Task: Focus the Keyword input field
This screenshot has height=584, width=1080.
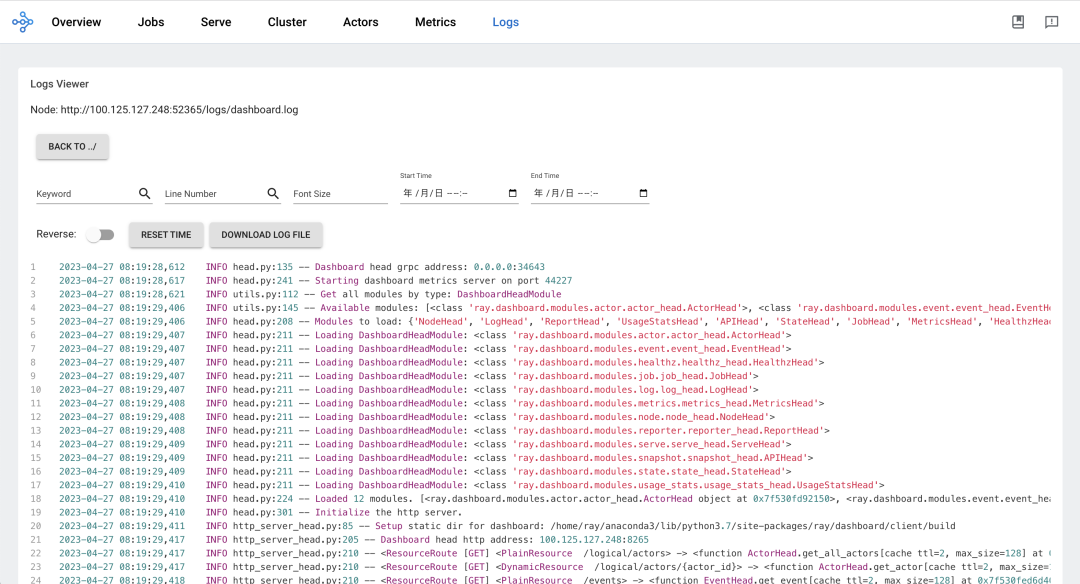Action: point(85,194)
